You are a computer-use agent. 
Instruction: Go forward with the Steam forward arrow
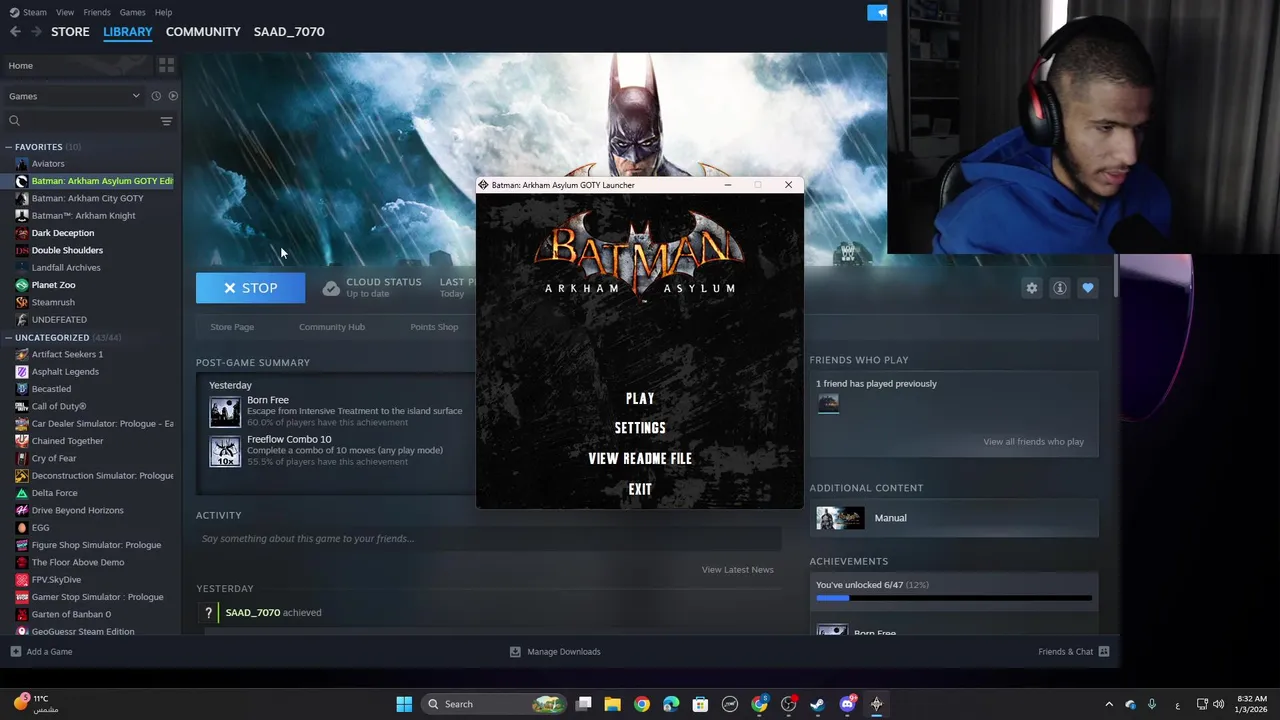tap(36, 32)
